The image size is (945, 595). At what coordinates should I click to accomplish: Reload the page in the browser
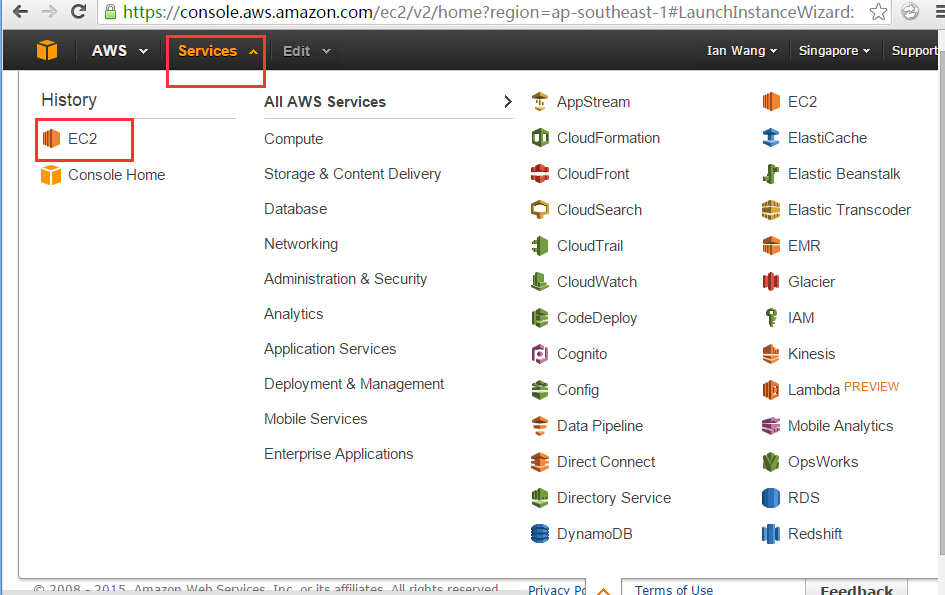pos(78,11)
